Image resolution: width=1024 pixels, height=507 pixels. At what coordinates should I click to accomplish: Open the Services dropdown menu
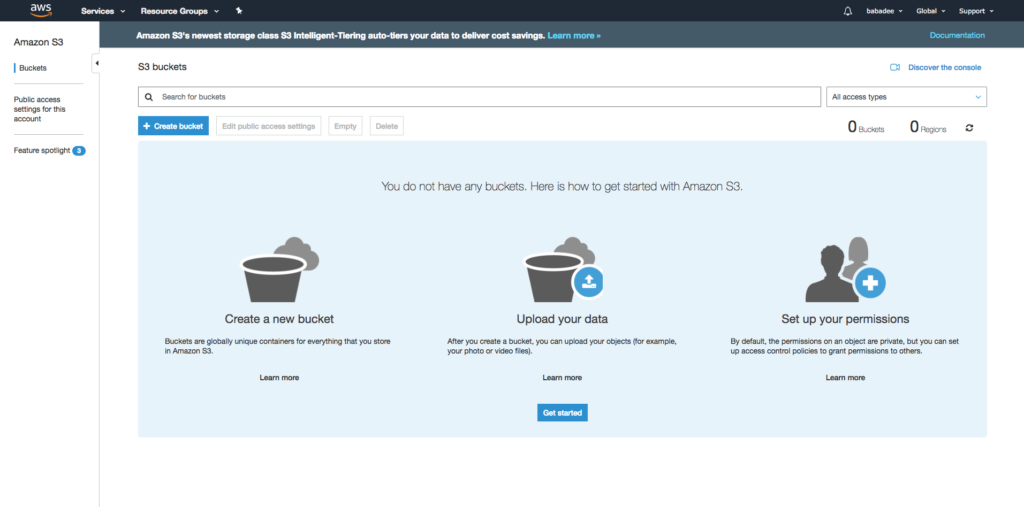coord(103,11)
